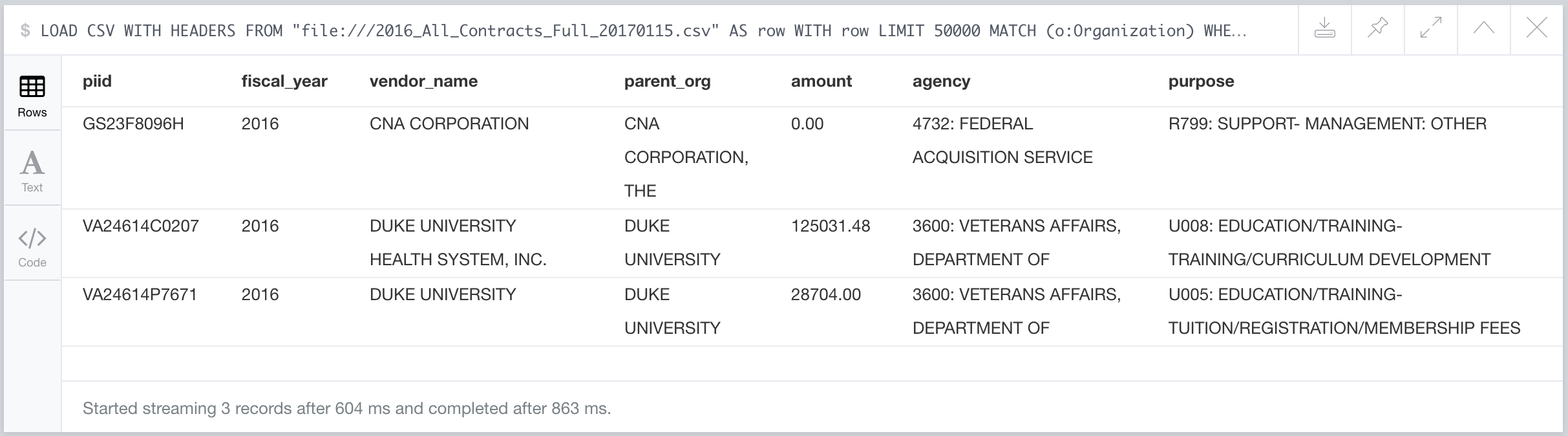
Task: Collapse the result frame
Action: [x=1484, y=28]
